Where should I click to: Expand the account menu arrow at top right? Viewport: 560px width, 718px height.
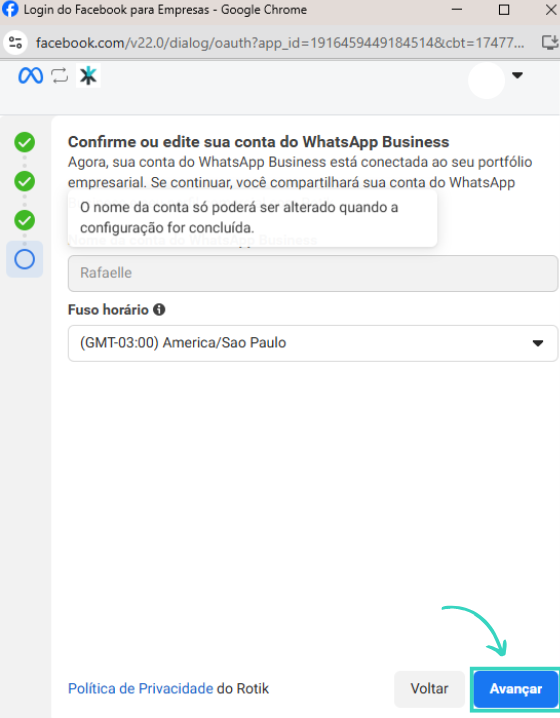[517, 75]
